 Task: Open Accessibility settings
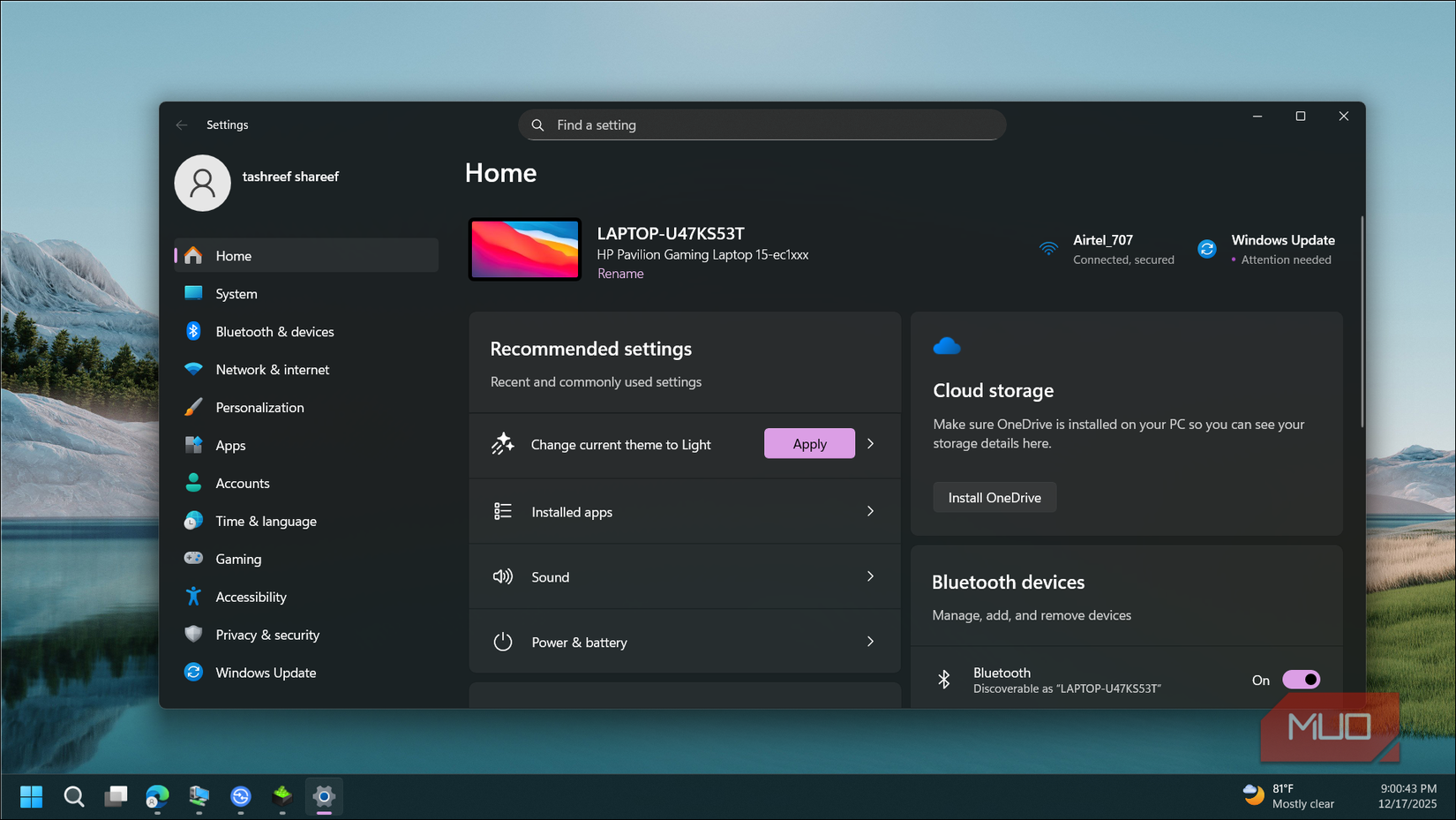coord(251,597)
